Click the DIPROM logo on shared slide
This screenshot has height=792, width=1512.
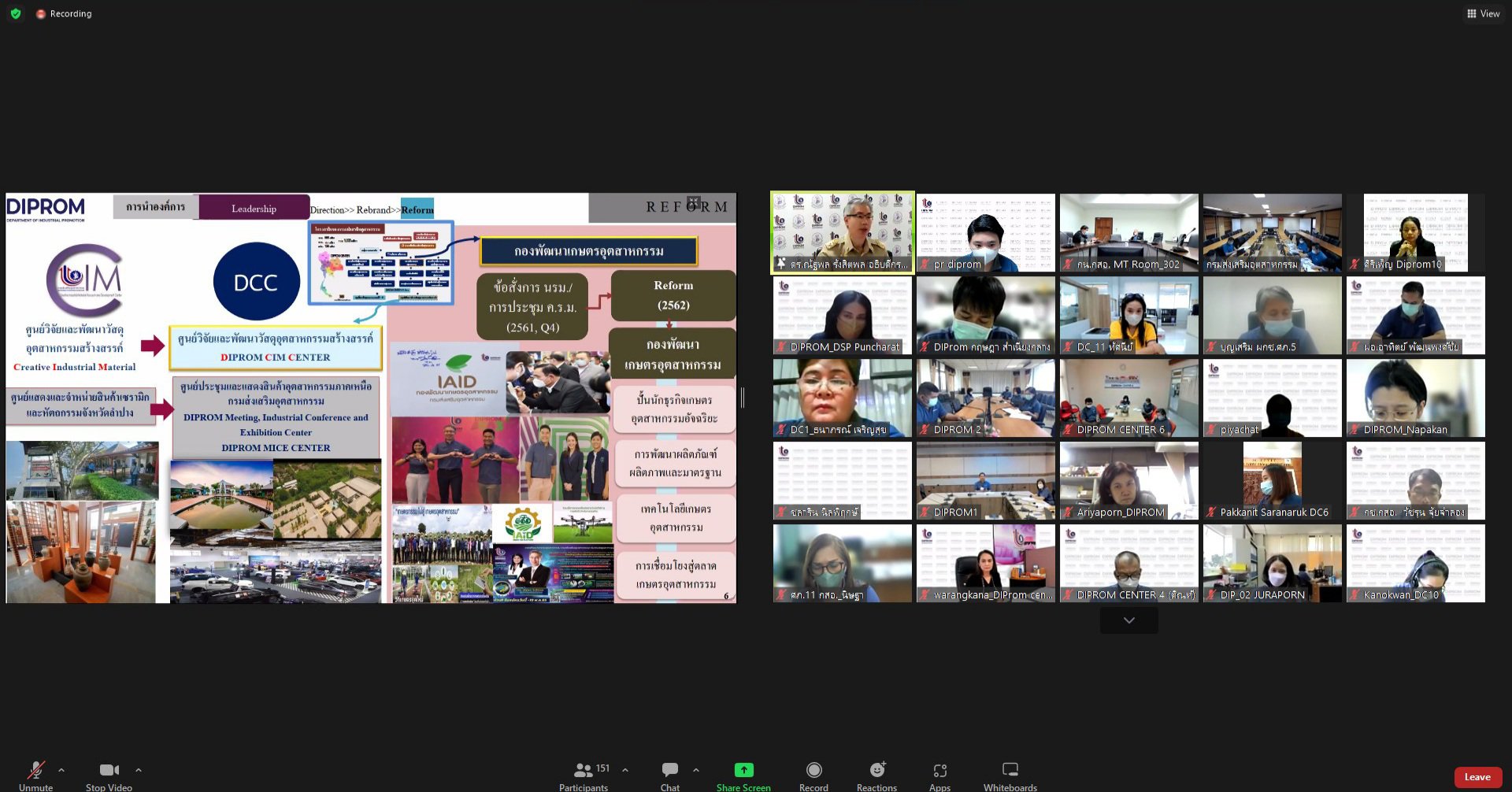(46, 209)
